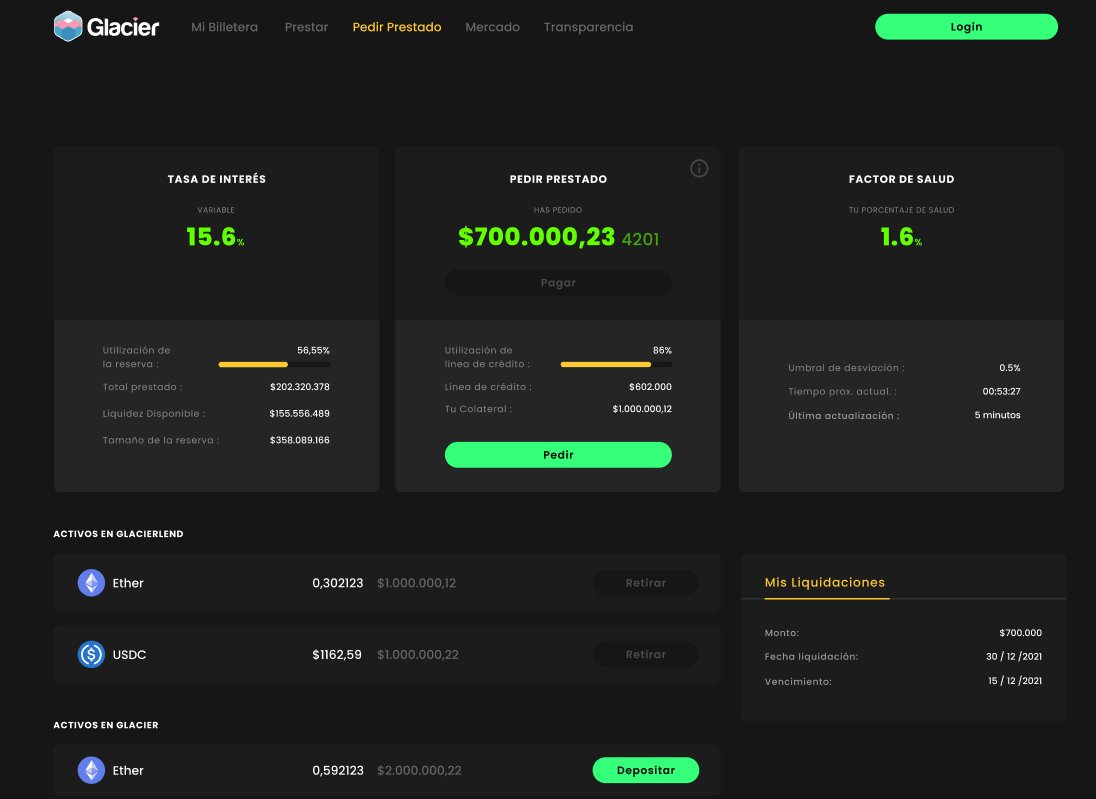Click the $1162,59 USDC balance
Image resolution: width=1096 pixels, height=799 pixels.
(x=337, y=655)
